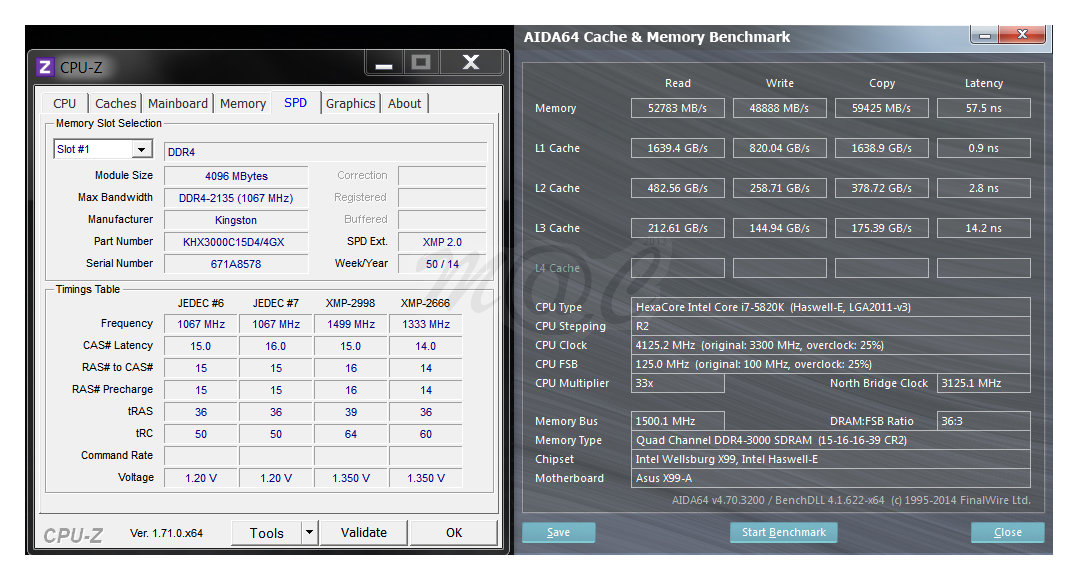The image size is (1078, 580).
Task: Click L2 Cache Read 482.56 GB/s result
Action: pos(677,188)
